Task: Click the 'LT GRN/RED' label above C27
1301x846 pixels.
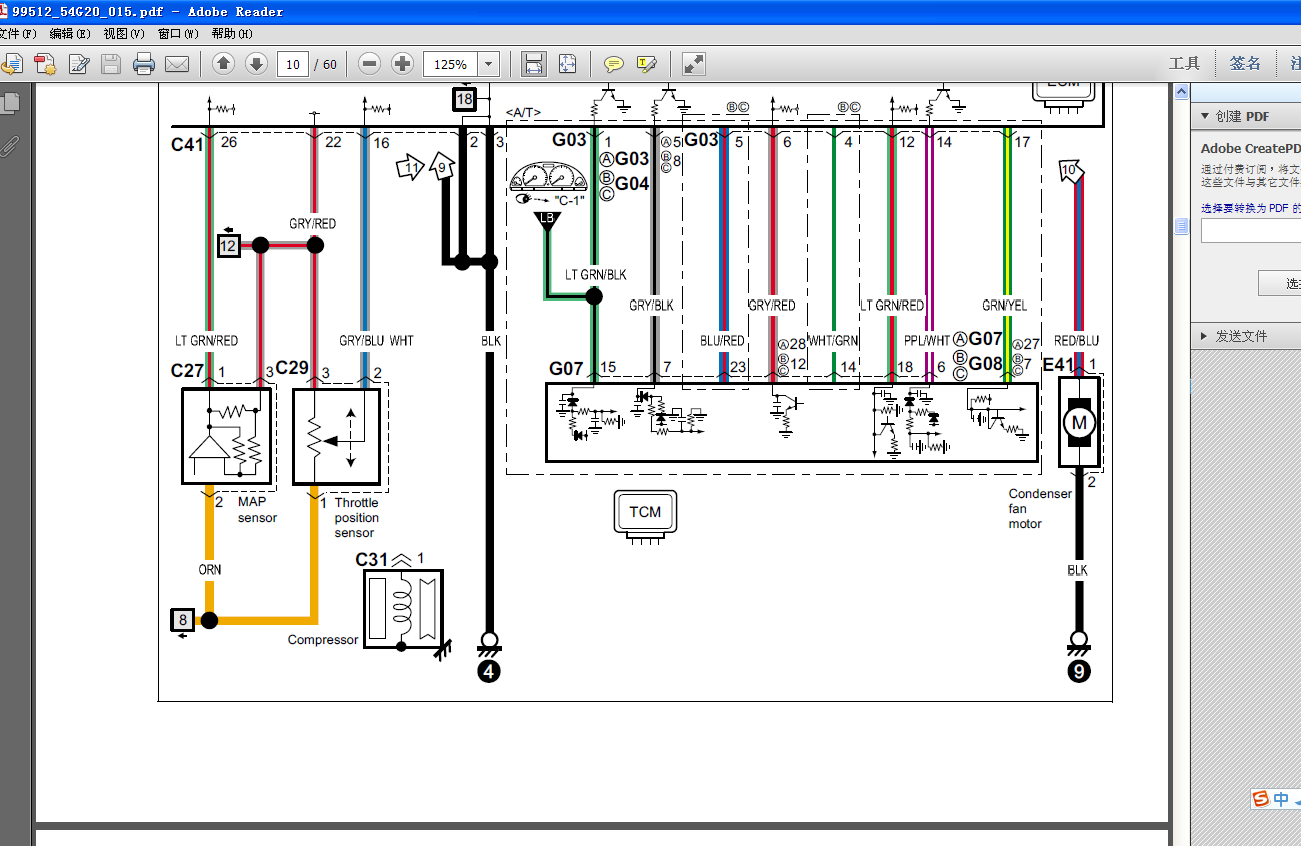Action: point(207,341)
